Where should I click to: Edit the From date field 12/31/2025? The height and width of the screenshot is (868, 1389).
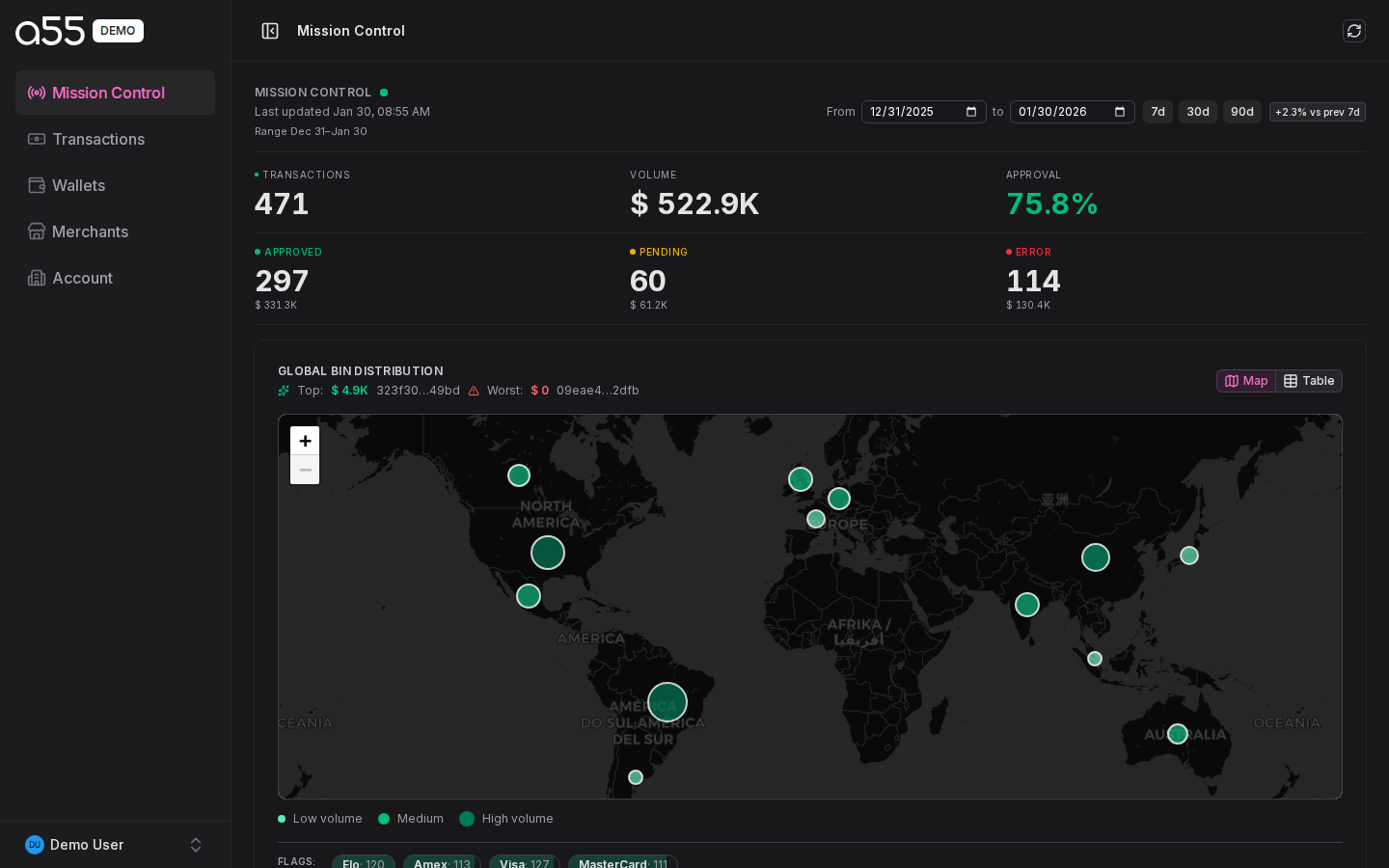tap(924, 112)
